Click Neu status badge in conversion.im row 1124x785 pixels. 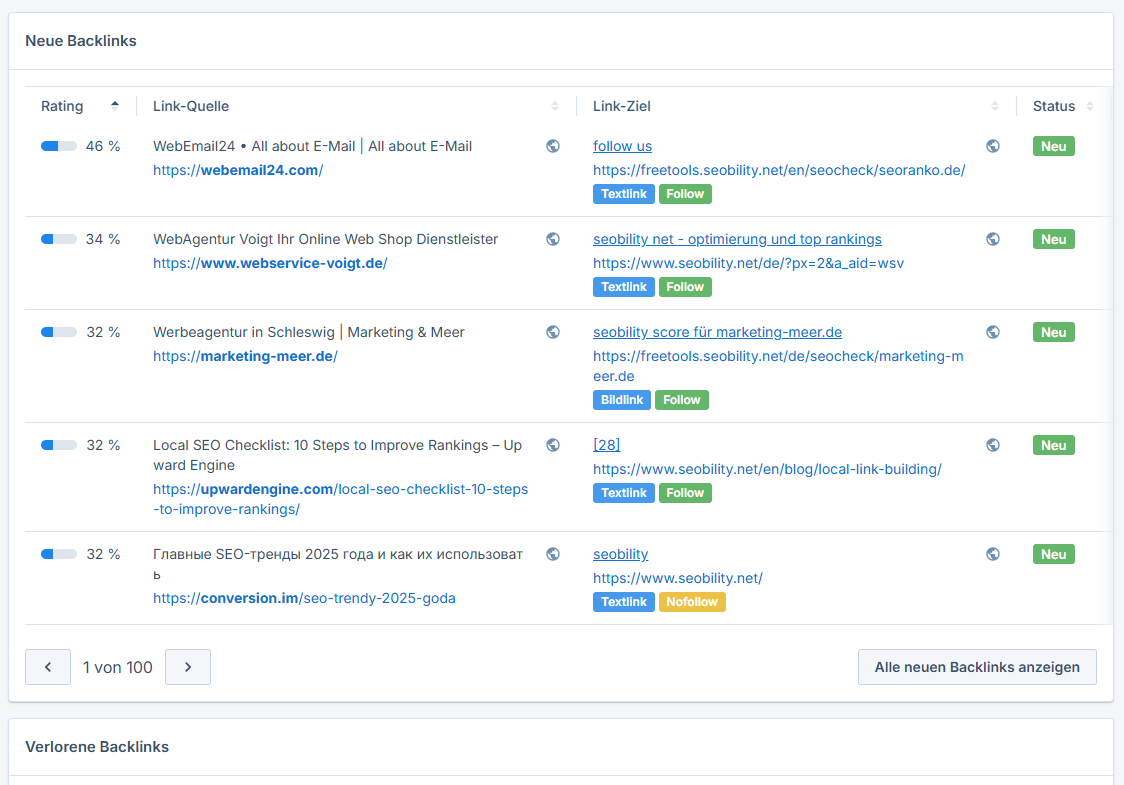(1054, 554)
